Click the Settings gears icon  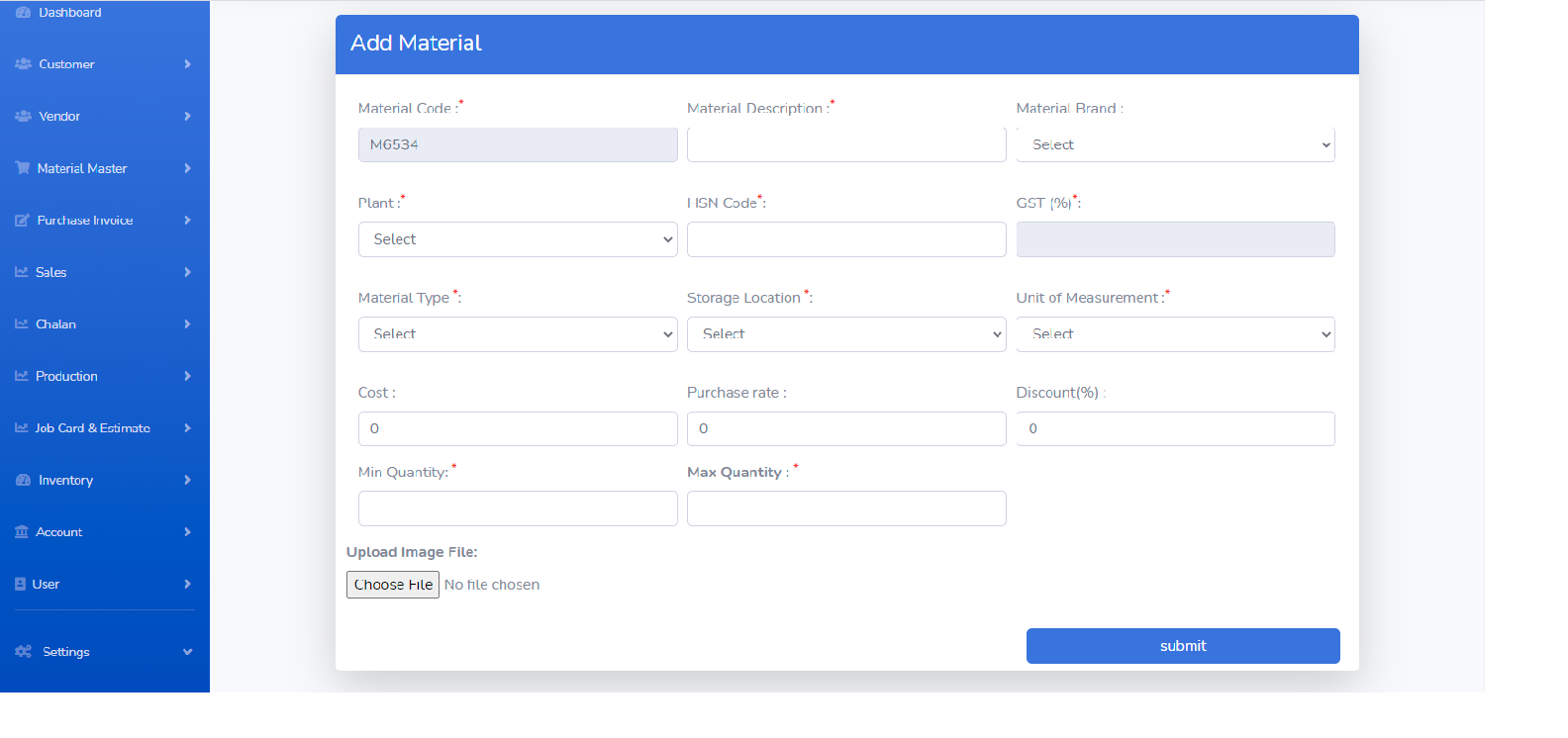point(24,652)
